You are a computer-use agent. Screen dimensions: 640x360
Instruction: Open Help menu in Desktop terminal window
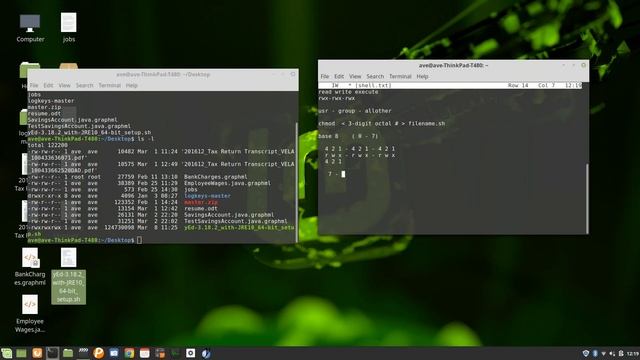click(131, 86)
